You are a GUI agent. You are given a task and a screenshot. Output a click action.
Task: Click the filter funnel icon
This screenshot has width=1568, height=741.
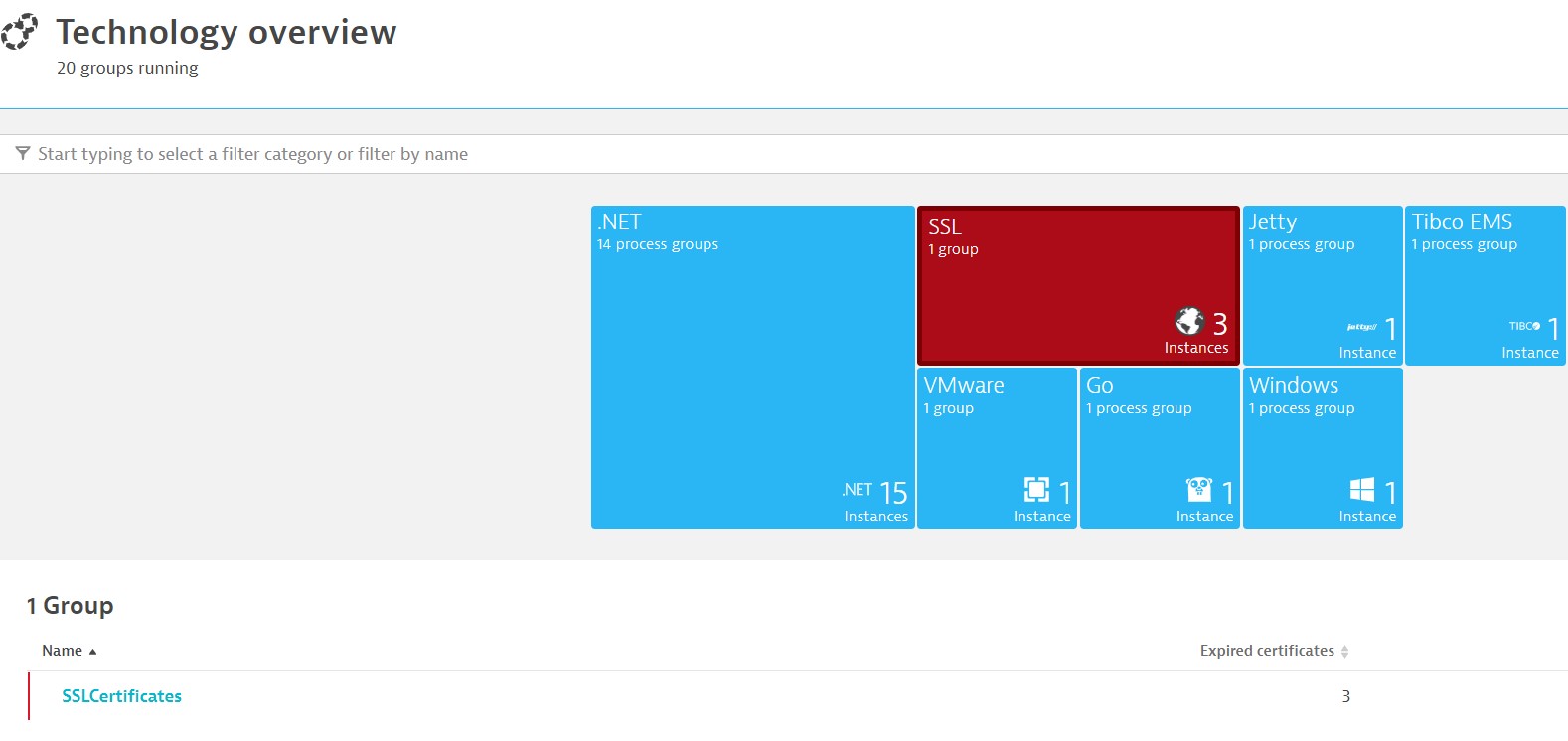pyautogui.click(x=23, y=153)
